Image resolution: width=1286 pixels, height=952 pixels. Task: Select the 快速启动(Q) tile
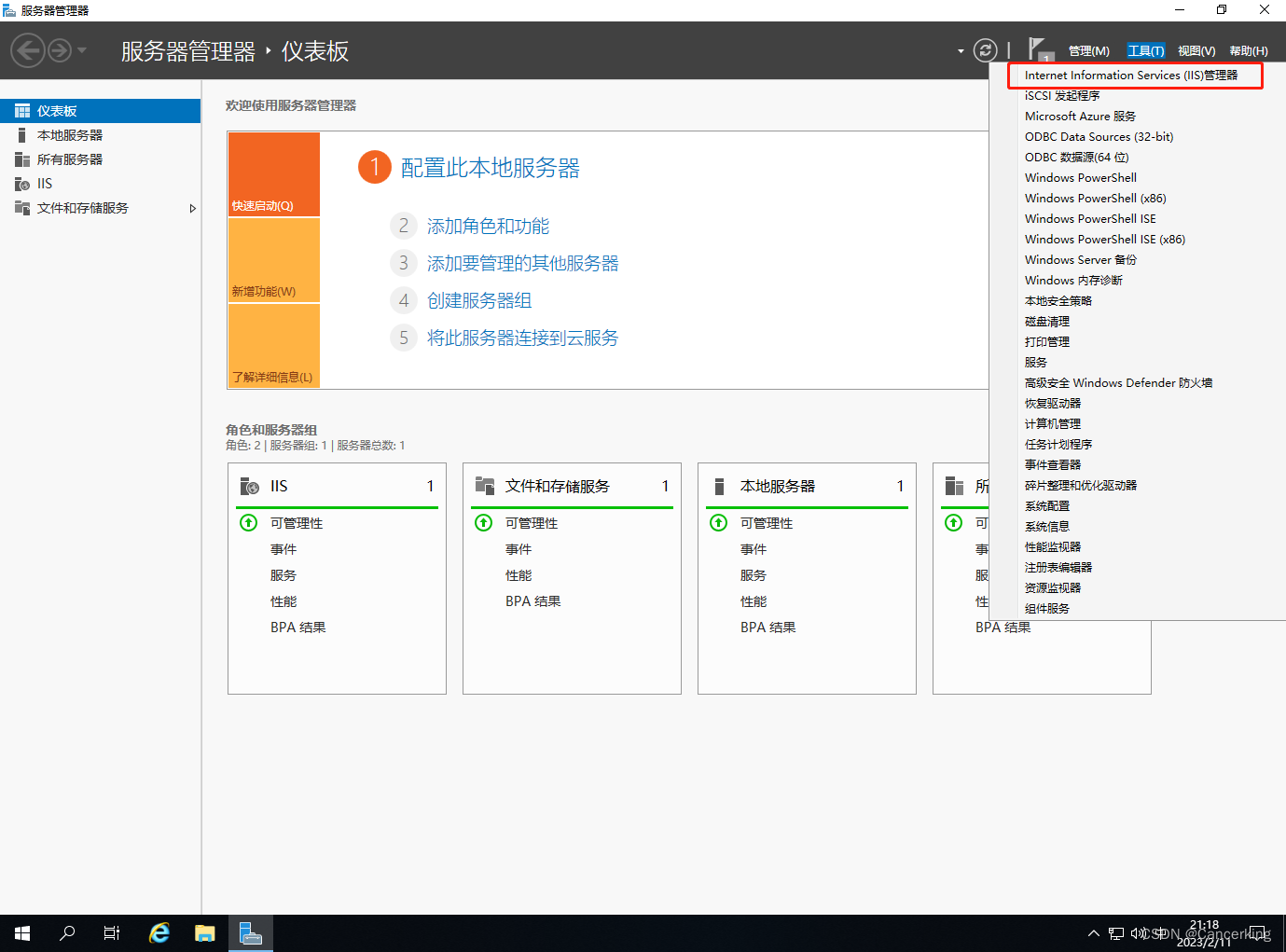(x=274, y=174)
